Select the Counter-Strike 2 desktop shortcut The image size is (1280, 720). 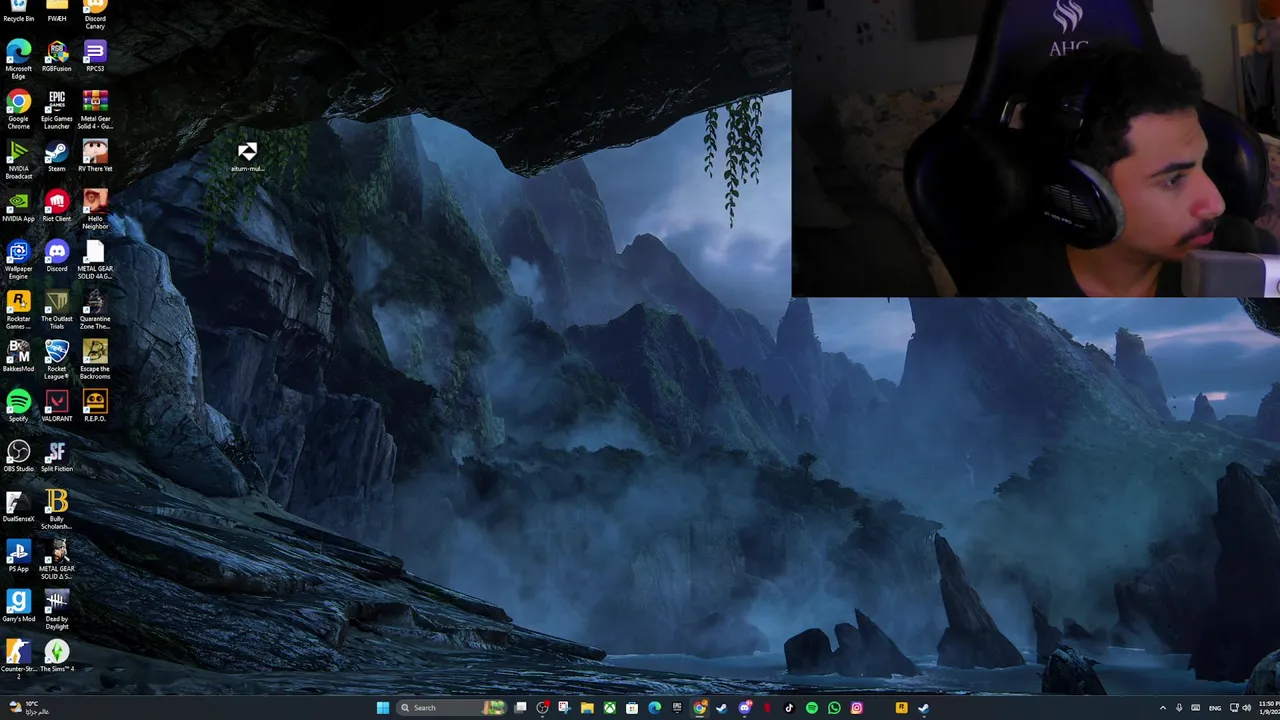point(18,659)
